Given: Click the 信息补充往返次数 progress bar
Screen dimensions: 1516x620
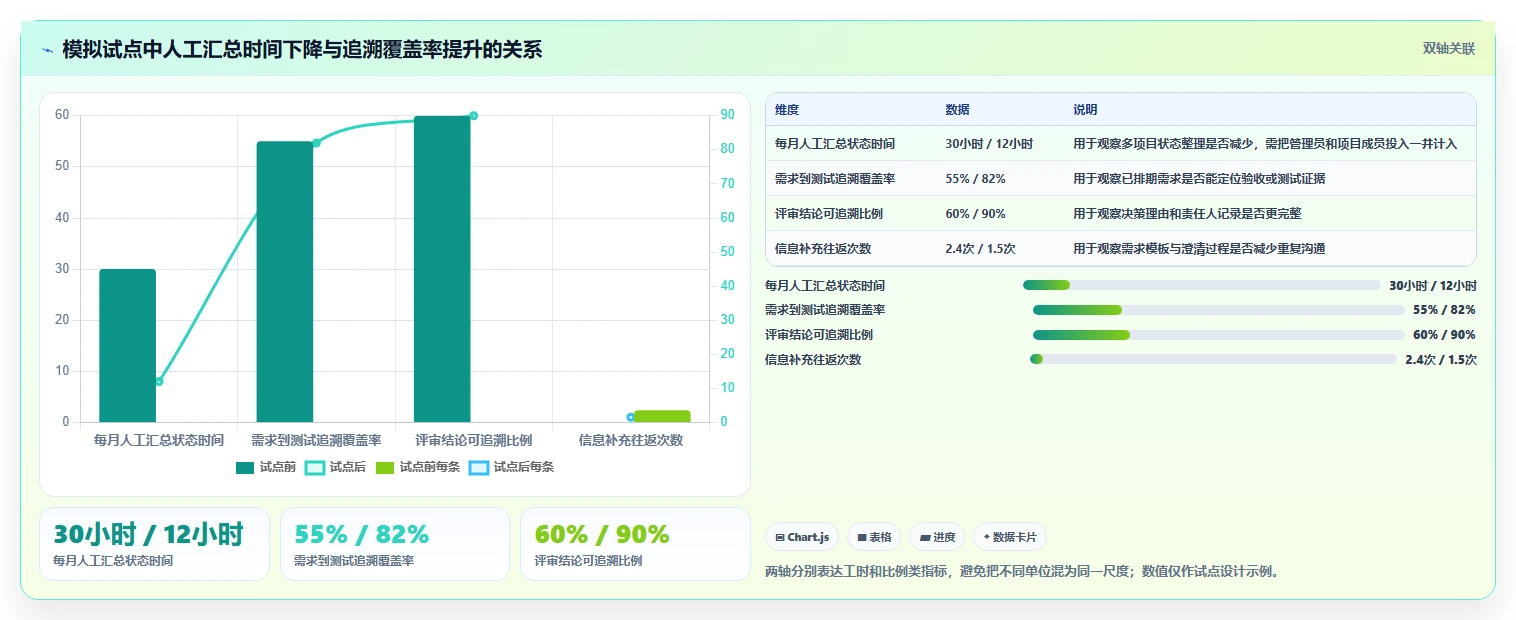Looking at the screenshot, I should click(x=1213, y=359).
